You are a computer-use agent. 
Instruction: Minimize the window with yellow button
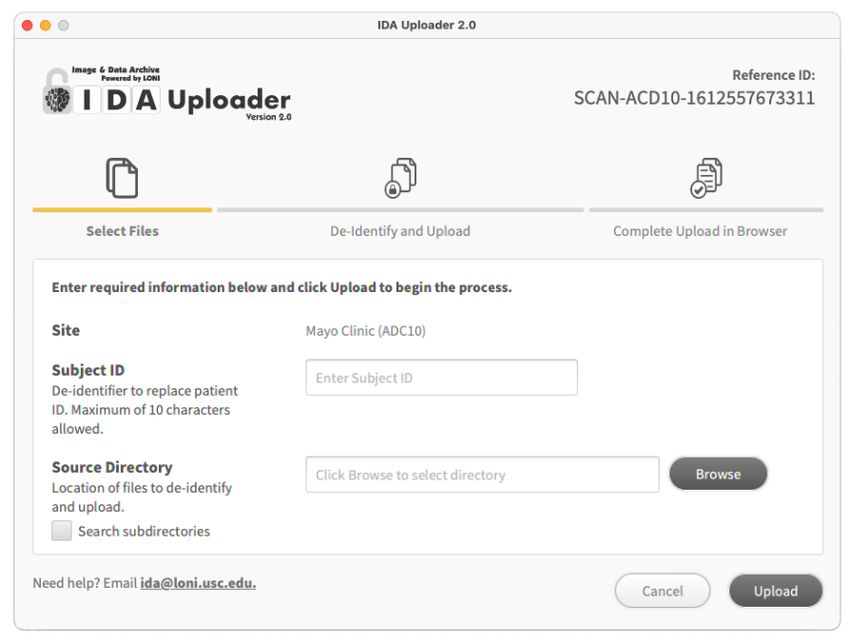(x=46, y=25)
